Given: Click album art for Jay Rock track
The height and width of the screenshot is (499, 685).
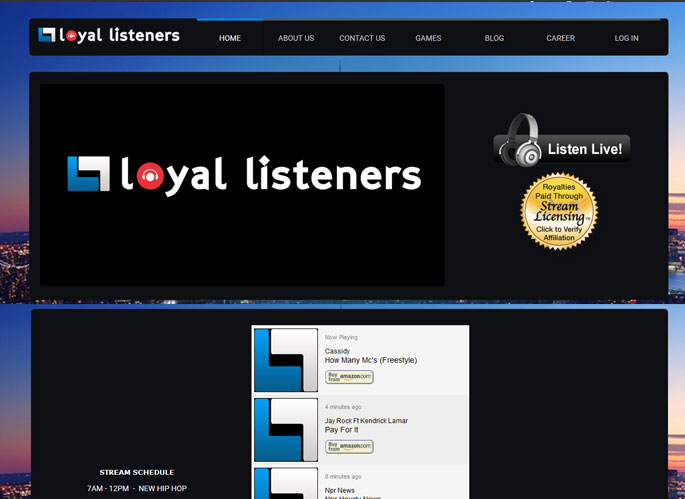Looking at the screenshot, I should (286, 430).
